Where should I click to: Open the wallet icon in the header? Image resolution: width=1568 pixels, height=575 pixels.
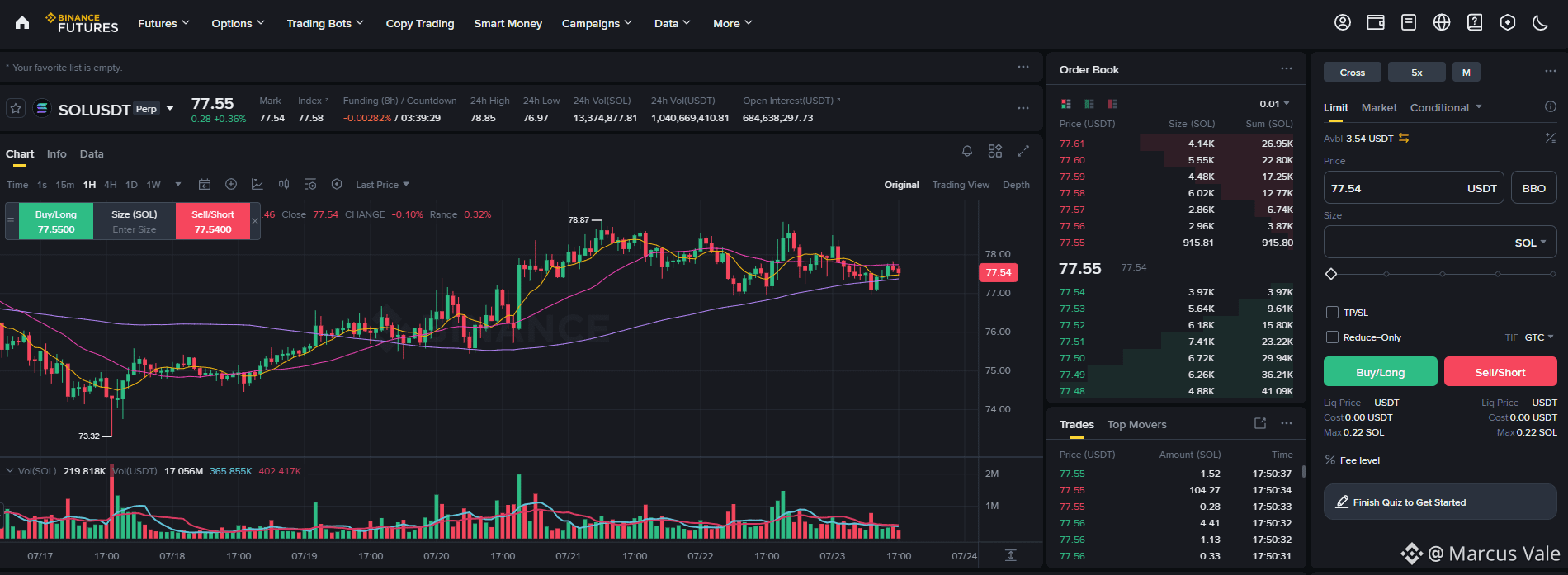point(1376,23)
